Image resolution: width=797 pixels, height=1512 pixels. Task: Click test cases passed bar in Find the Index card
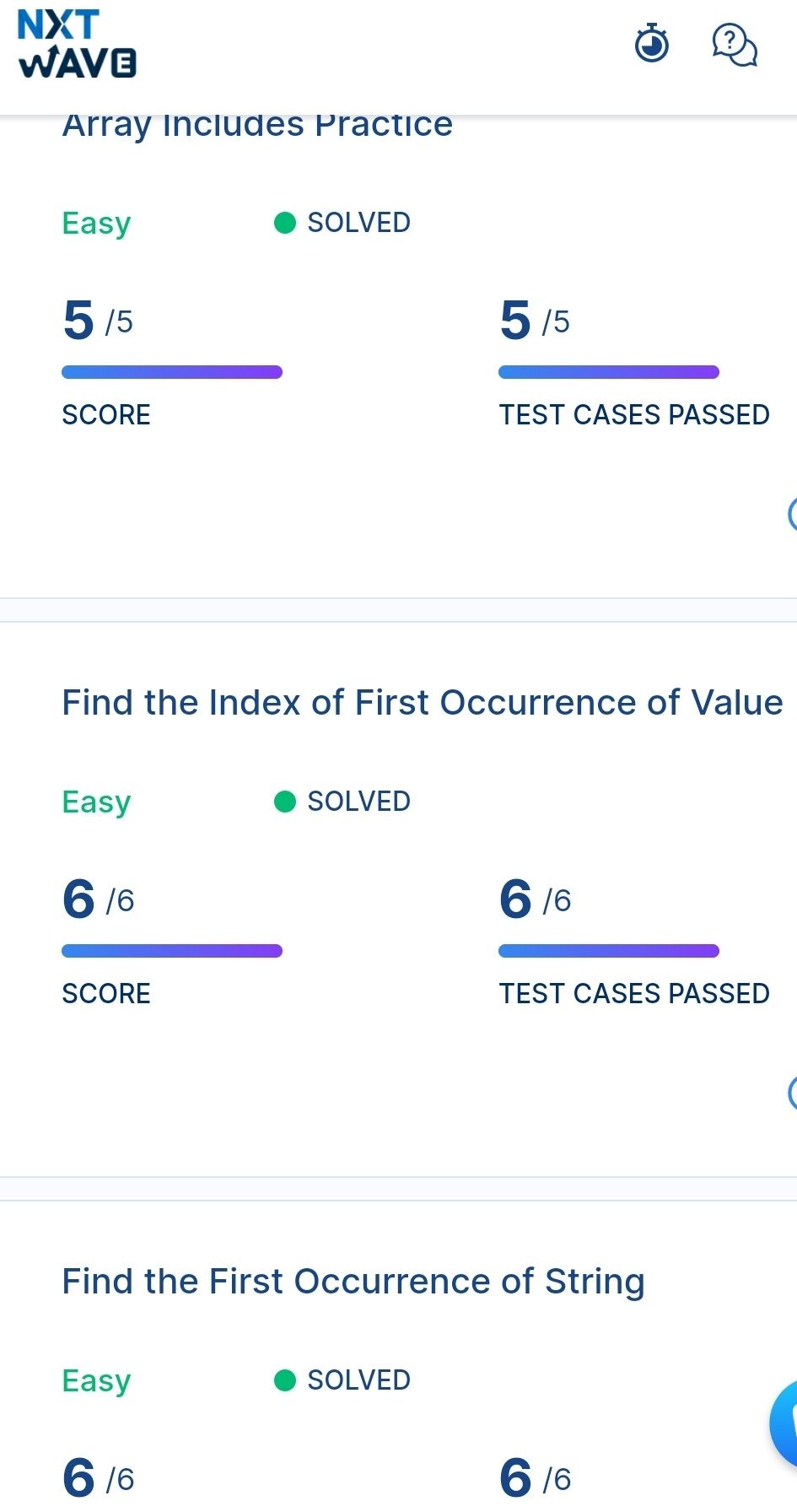609,951
